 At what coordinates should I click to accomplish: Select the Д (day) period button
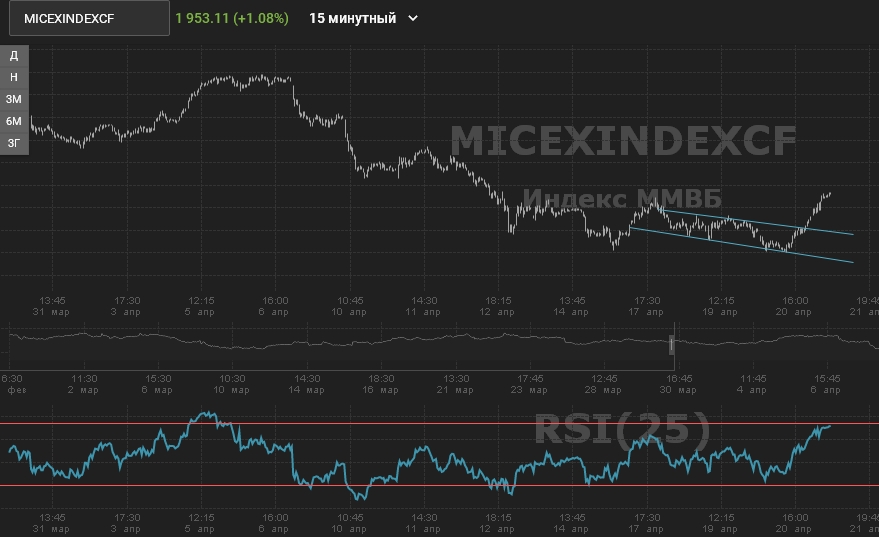(14, 55)
